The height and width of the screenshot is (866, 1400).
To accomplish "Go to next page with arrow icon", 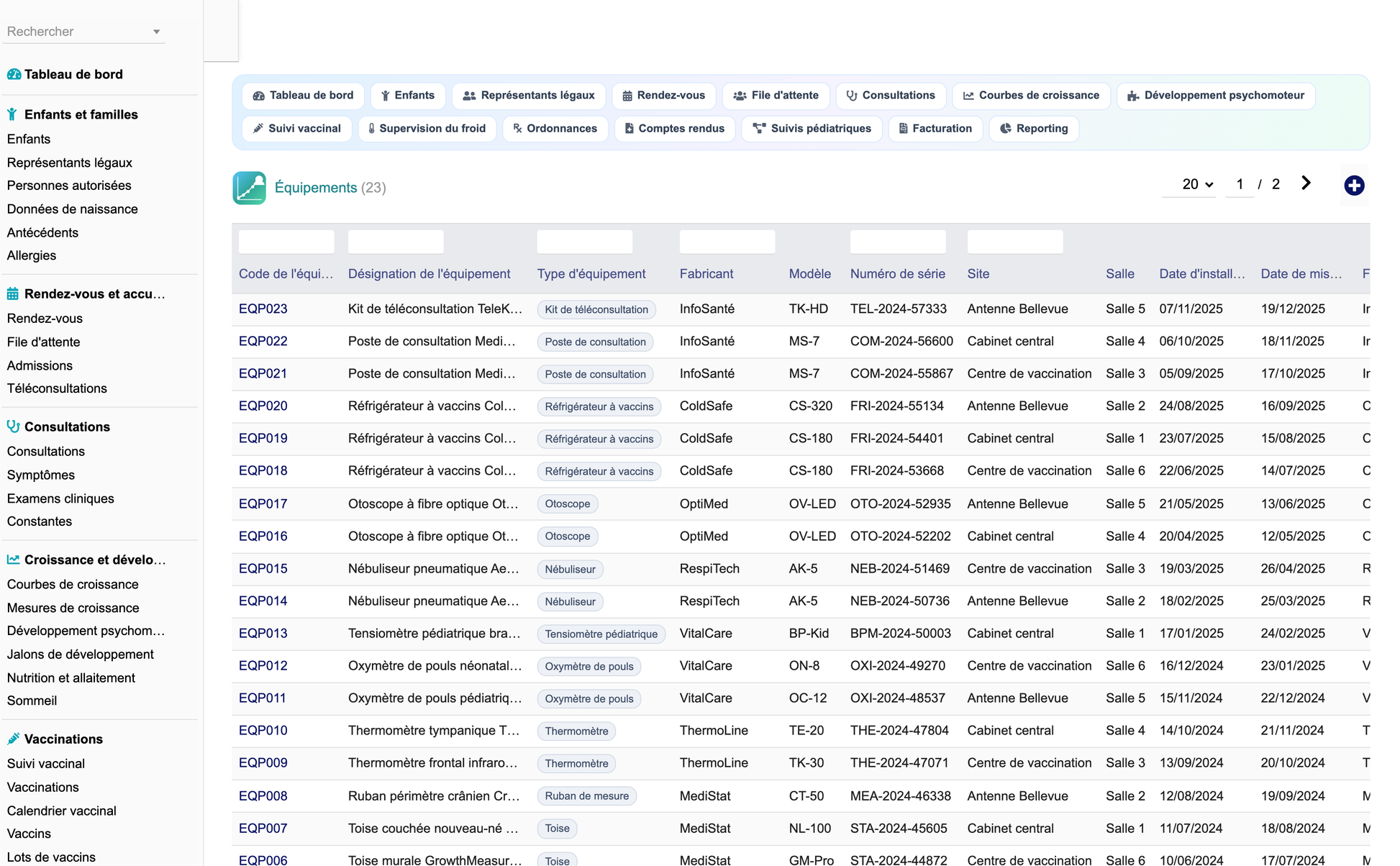I will pyautogui.click(x=1306, y=183).
